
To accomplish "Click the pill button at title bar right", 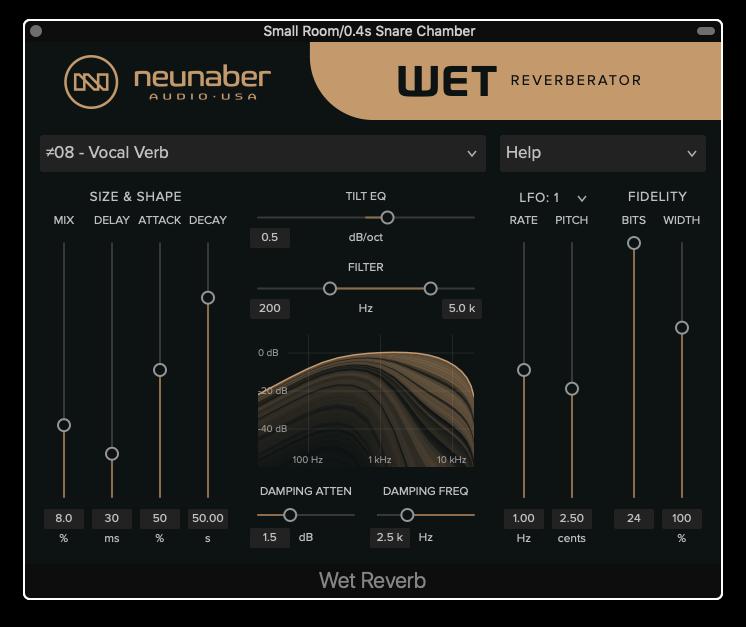I will (x=706, y=31).
